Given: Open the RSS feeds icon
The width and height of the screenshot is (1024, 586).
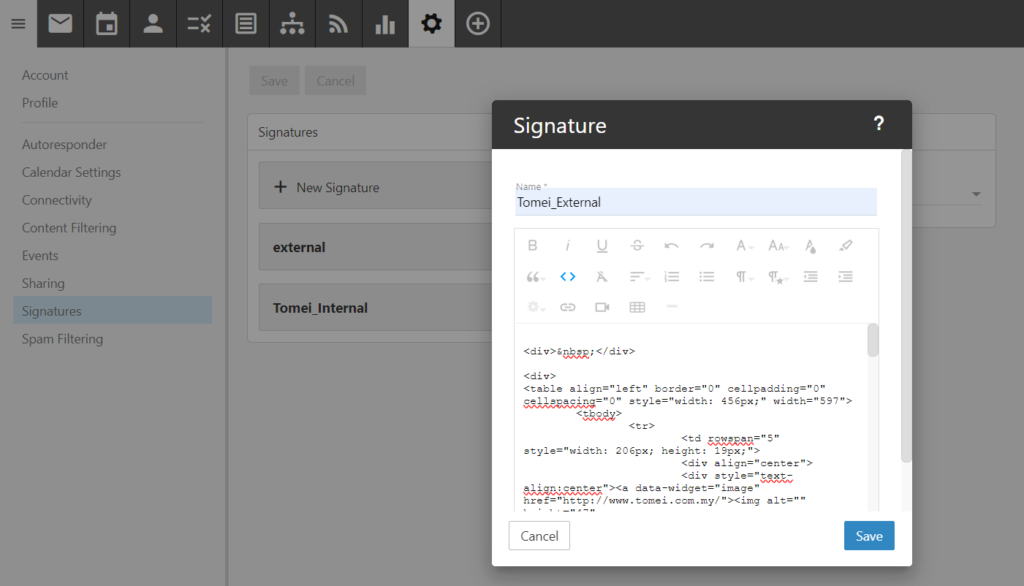Looking at the screenshot, I should click(339, 24).
